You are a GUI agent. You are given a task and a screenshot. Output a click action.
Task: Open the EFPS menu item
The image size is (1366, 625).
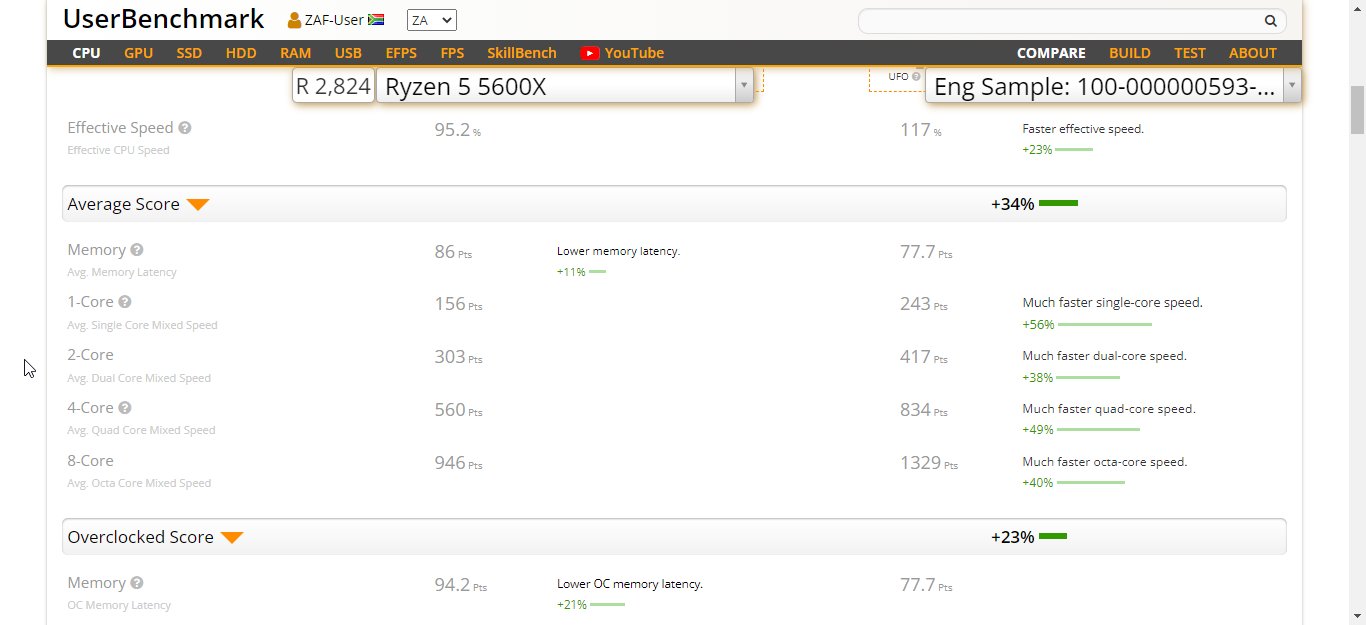point(401,53)
